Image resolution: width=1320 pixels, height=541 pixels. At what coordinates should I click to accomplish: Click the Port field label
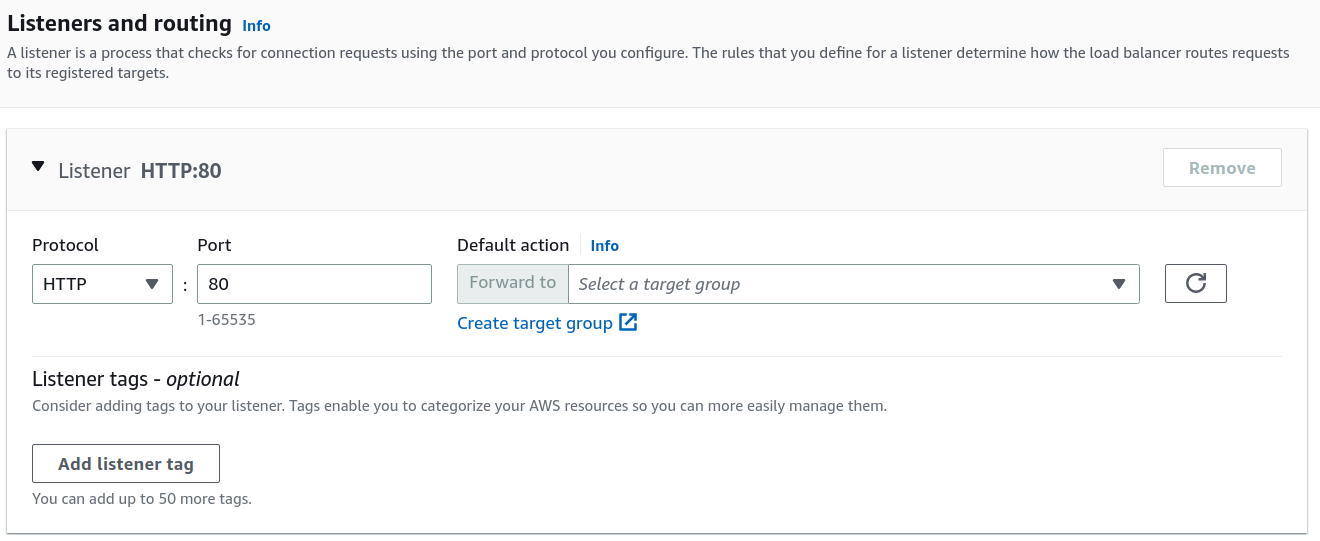(214, 245)
